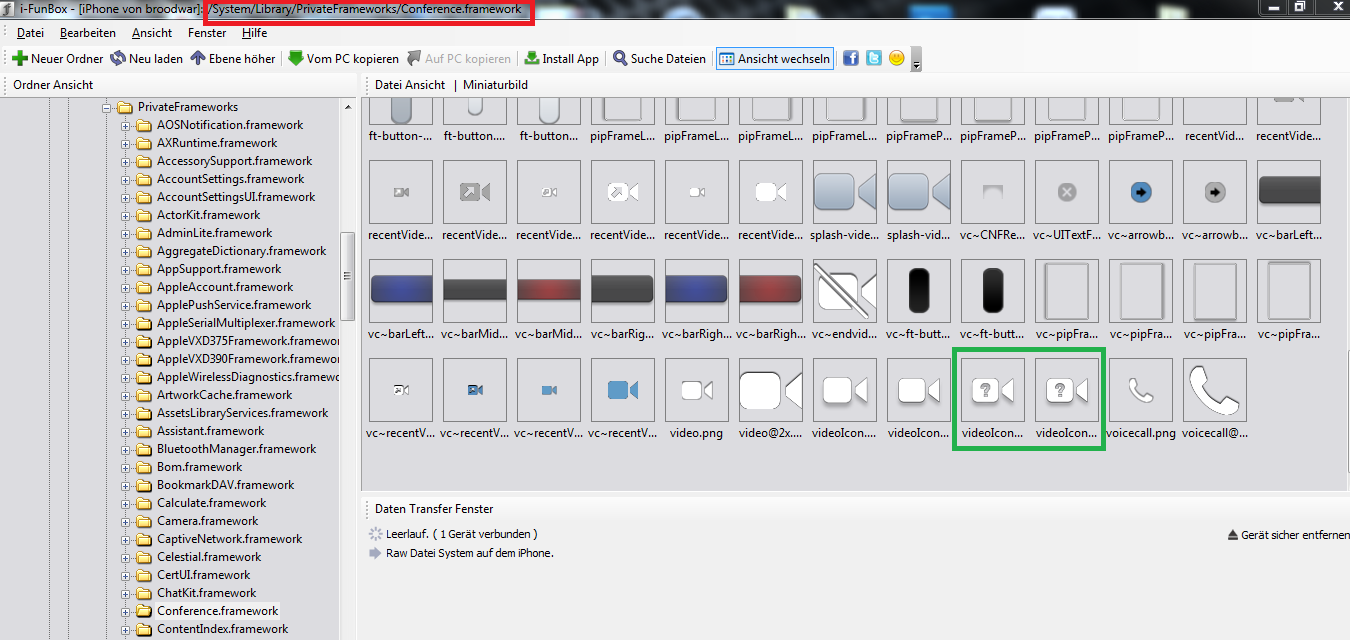1350x640 pixels.
Task: Click the Daten Transfer Fenster header
Action: pos(434,509)
